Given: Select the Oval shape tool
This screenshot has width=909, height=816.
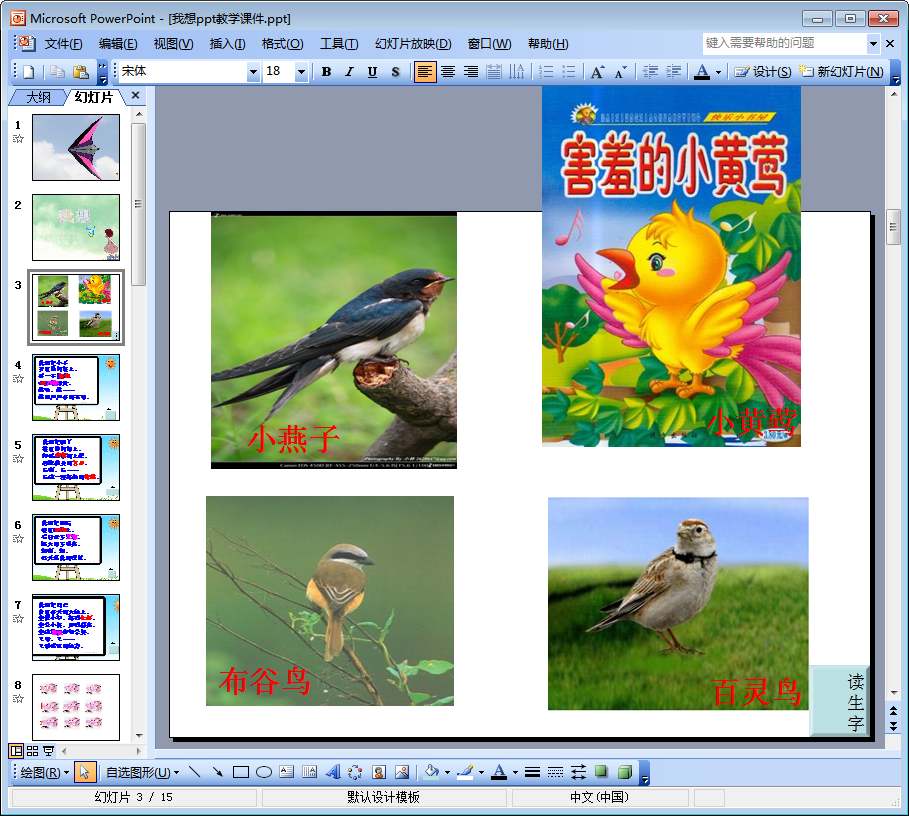Looking at the screenshot, I should pyautogui.click(x=264, y=772).
